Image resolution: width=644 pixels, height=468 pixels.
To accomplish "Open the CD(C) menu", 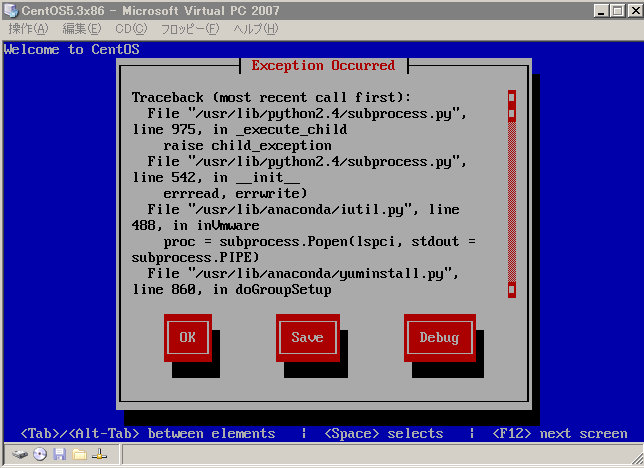I will [130, 29].
